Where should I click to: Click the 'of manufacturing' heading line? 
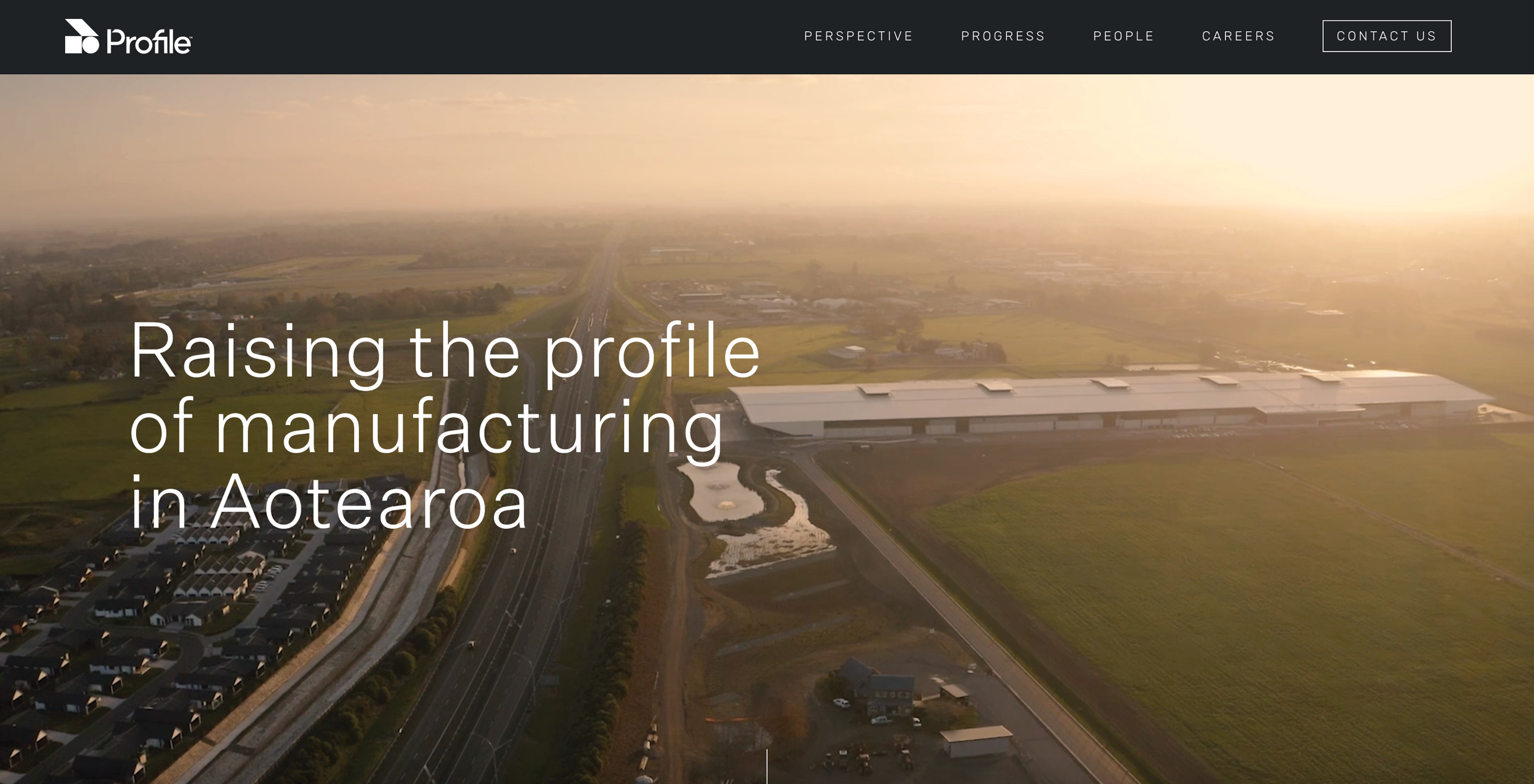[426, 428]
